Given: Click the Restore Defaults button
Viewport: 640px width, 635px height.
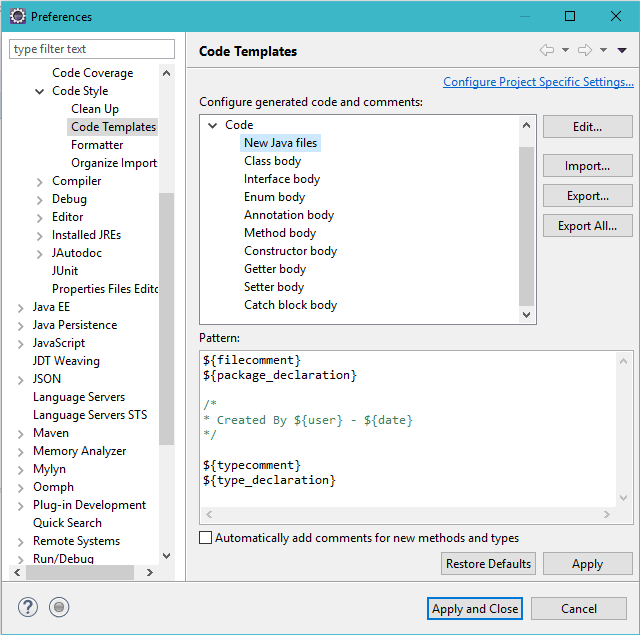Looking at the screenshot, I should 488,564.
